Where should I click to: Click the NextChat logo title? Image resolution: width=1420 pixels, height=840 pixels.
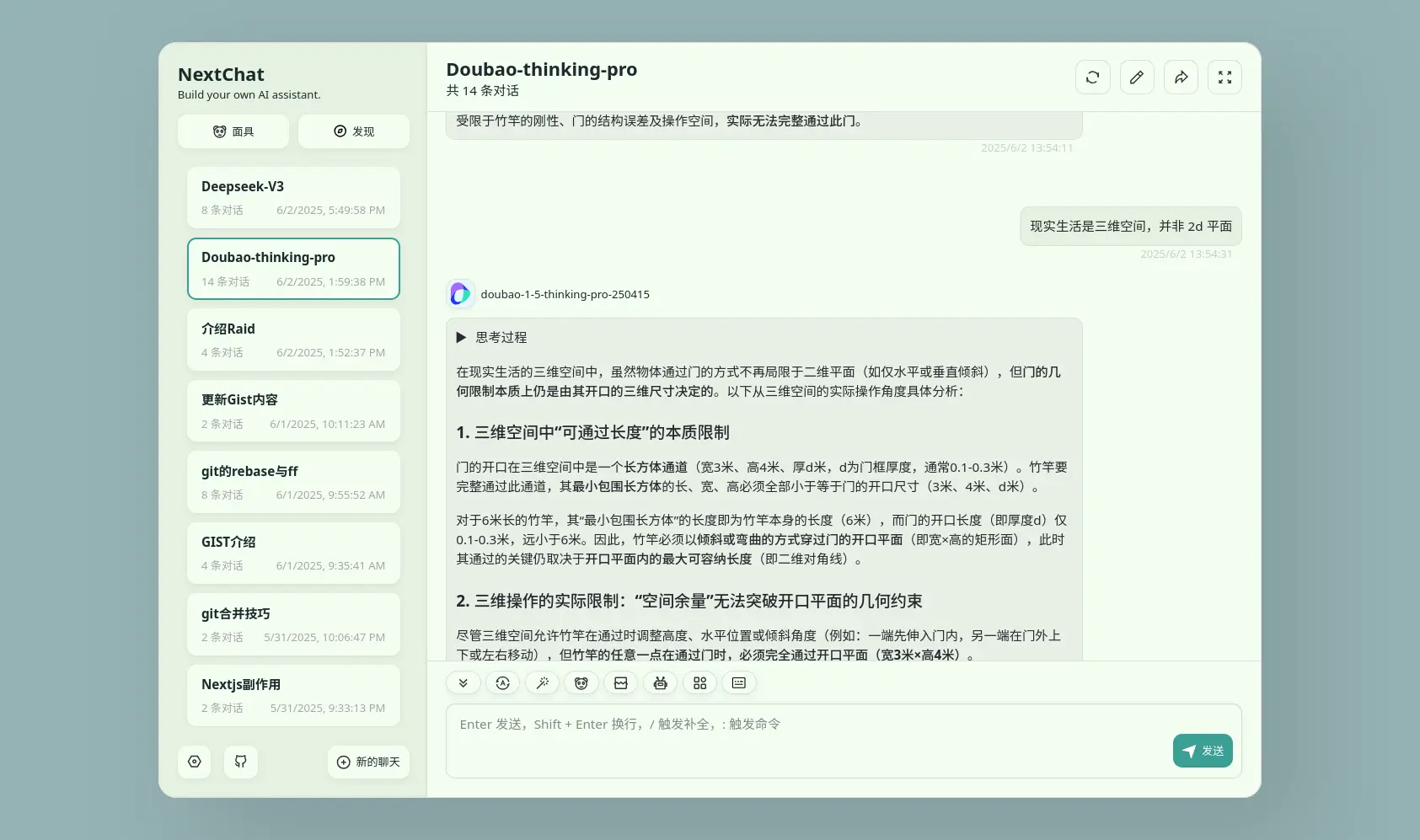221,75
